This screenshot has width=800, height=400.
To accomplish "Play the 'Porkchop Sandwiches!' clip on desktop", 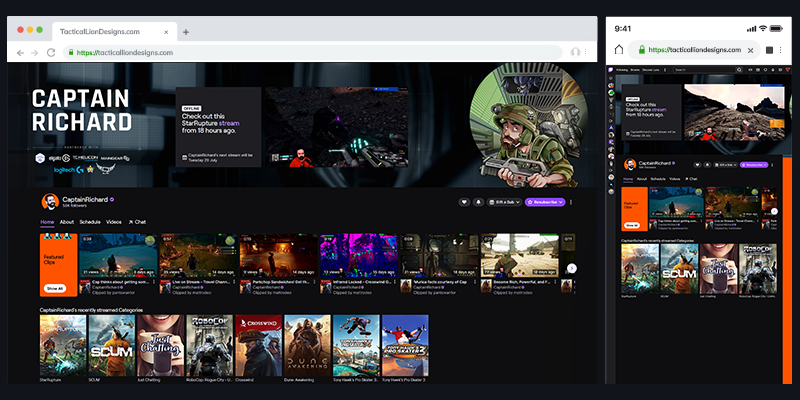I will click(279, 255).
